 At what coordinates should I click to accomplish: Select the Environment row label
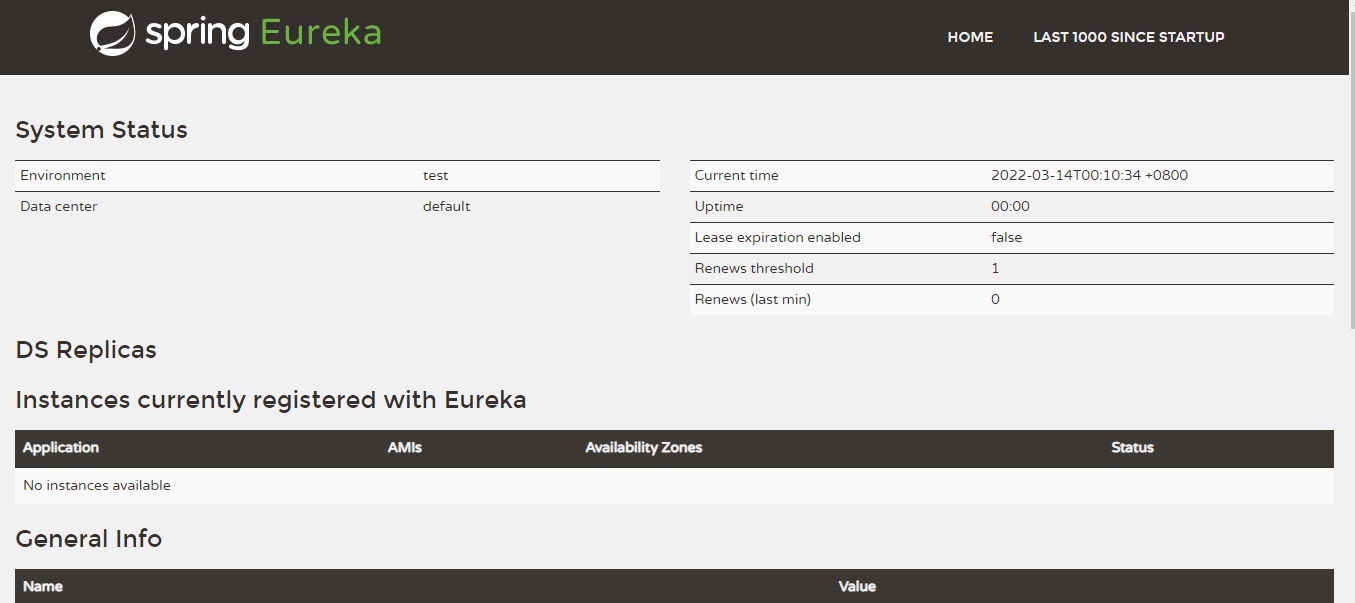63,175
